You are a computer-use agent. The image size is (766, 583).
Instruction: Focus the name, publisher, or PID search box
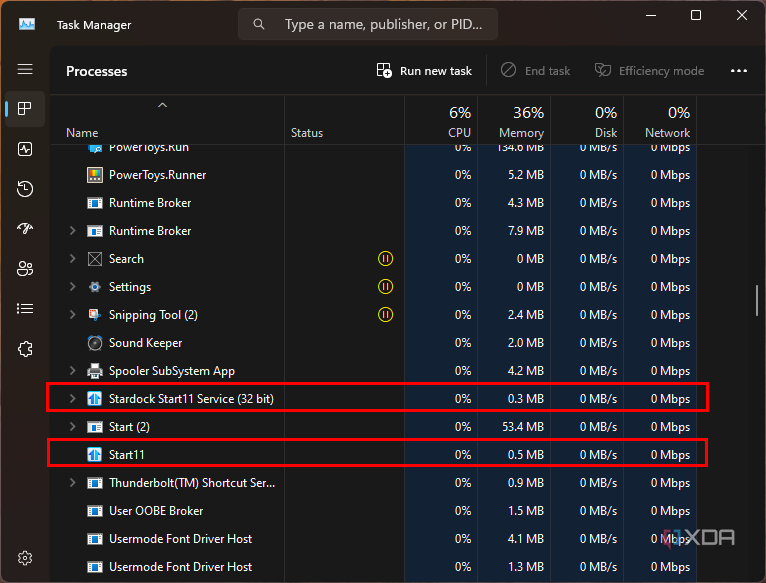coord(368,24)
